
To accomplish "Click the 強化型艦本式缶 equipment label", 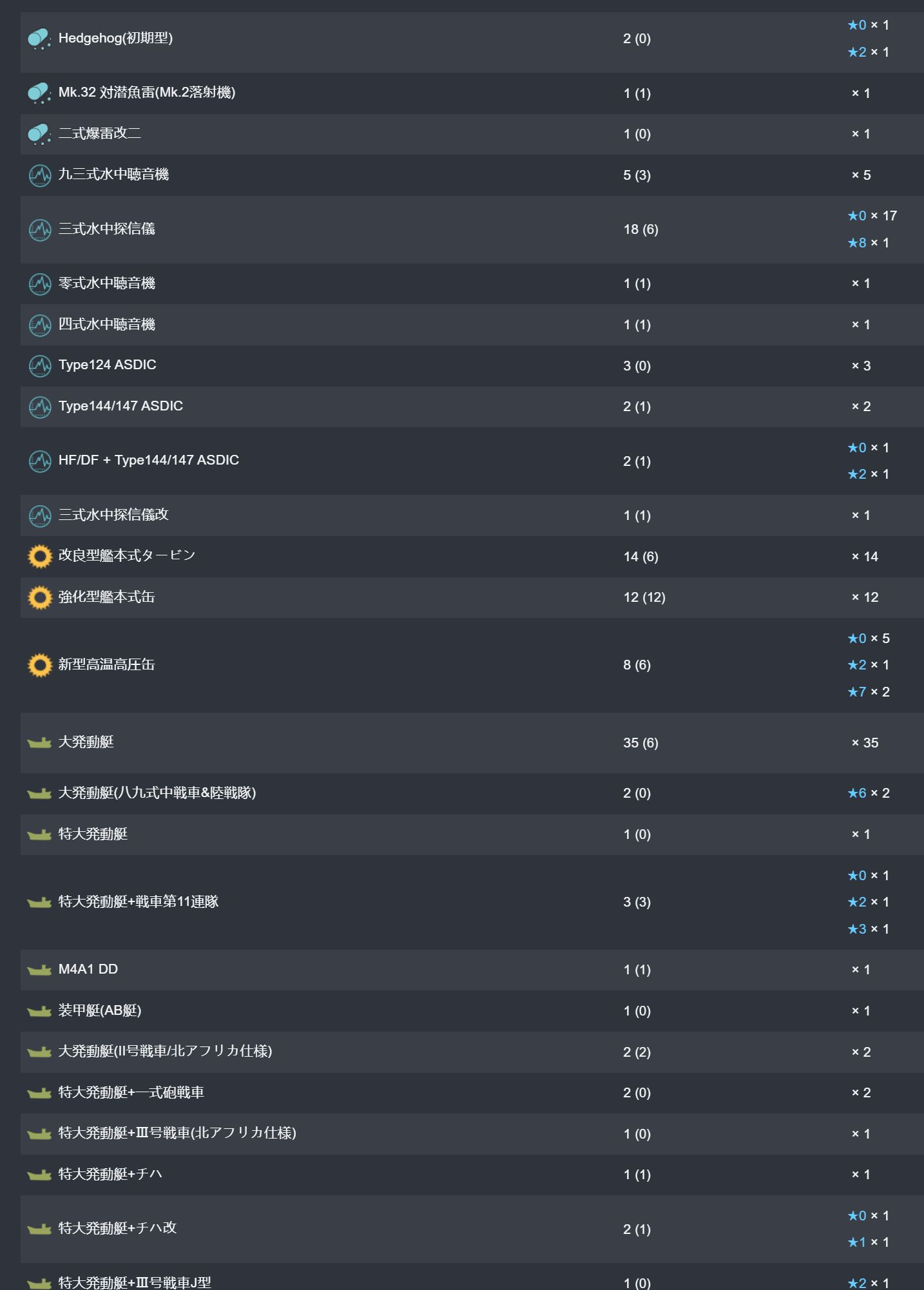I will (x=106, y=597).
